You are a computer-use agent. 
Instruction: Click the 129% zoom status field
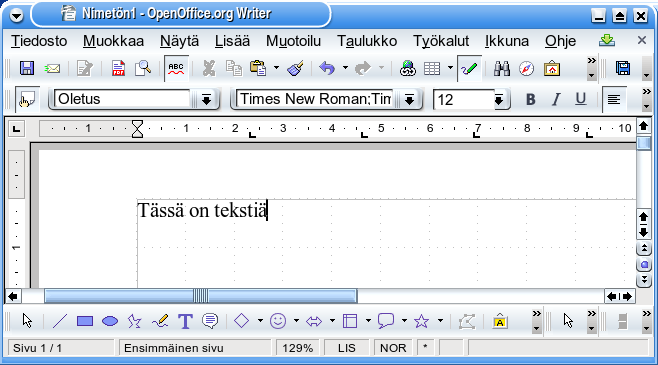[298, 348]
